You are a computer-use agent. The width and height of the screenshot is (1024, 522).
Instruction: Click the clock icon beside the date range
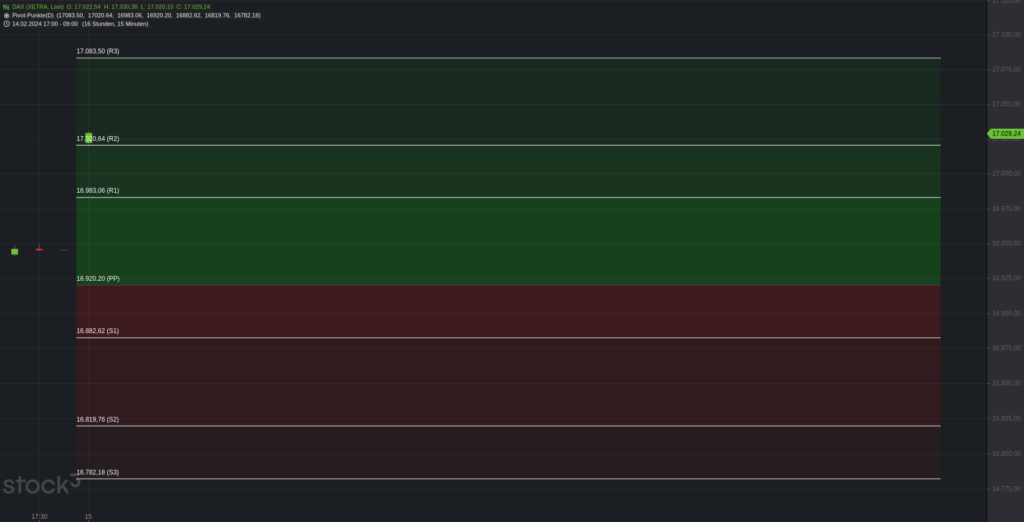click(7, 24)
